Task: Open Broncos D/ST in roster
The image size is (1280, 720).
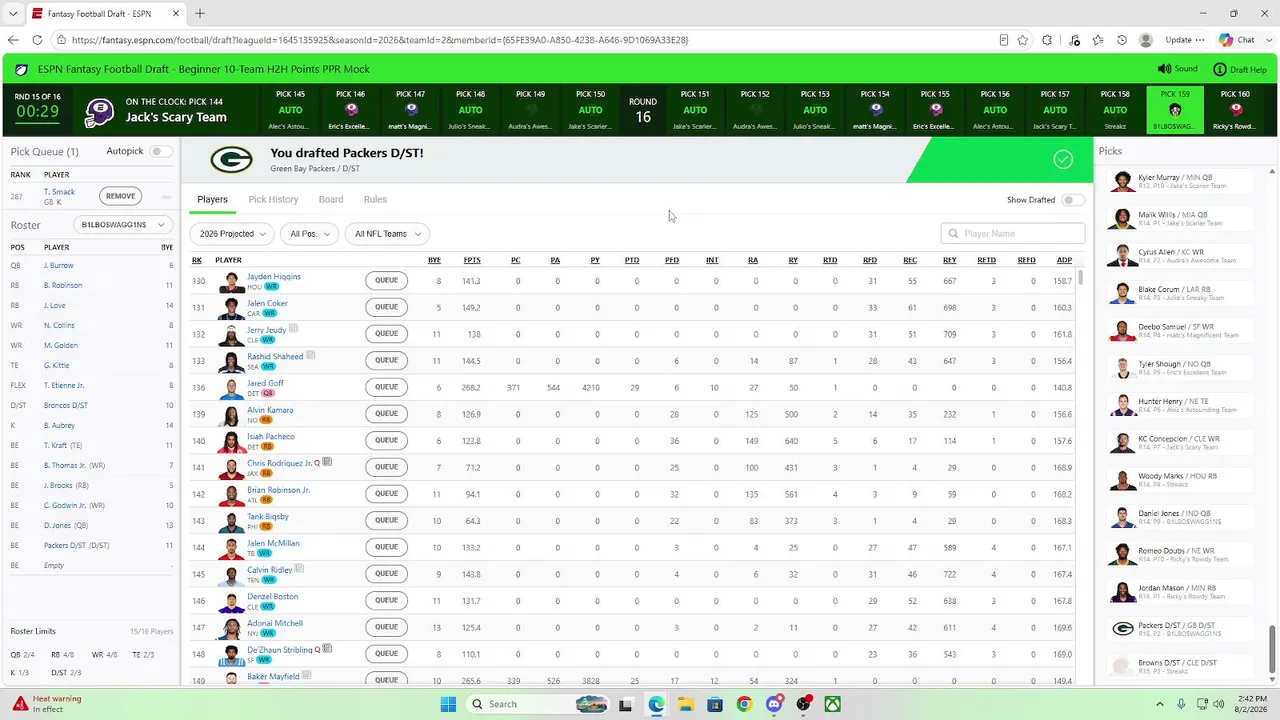Action: (66, 405)
